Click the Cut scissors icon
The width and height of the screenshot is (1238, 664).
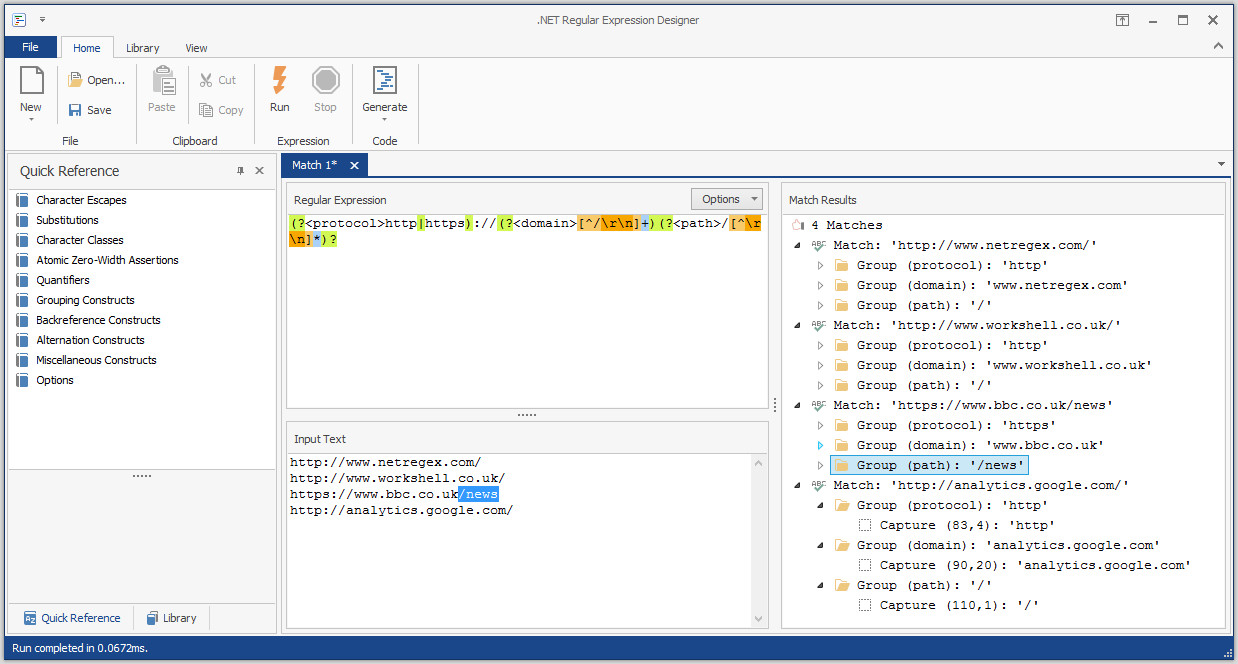click(206, 80)
